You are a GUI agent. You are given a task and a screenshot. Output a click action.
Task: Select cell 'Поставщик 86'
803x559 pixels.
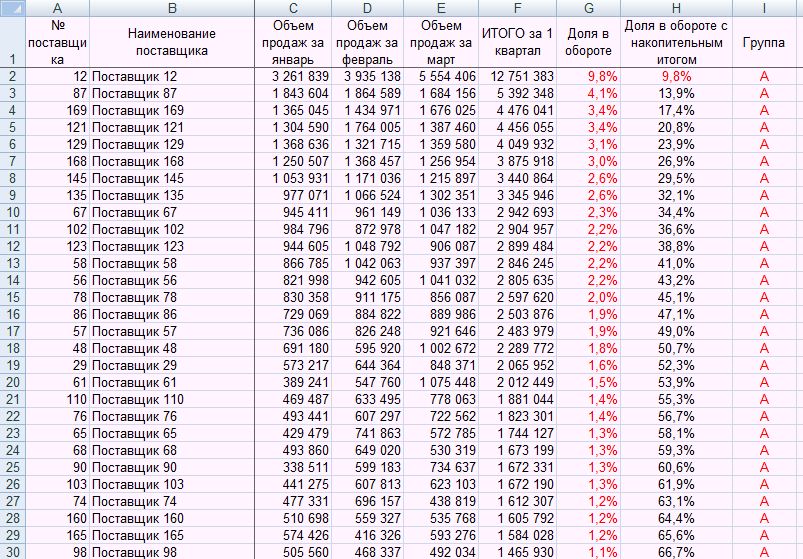click(x=172, y=314)
